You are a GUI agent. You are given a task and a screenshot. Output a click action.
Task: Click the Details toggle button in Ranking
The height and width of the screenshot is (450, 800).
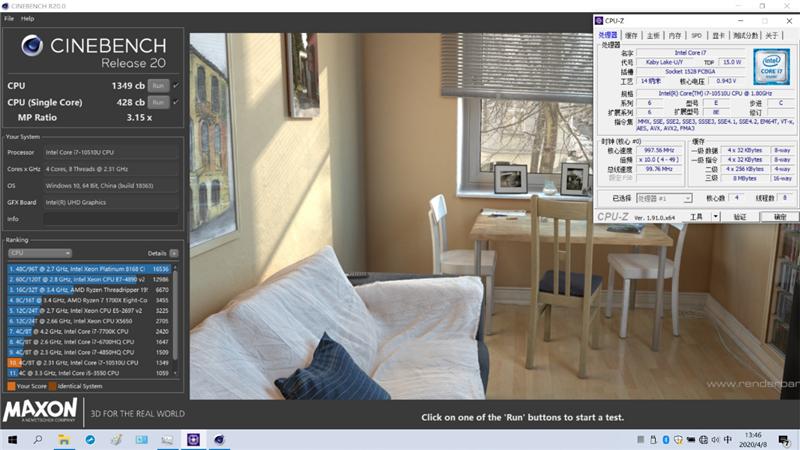pos(174,253)
